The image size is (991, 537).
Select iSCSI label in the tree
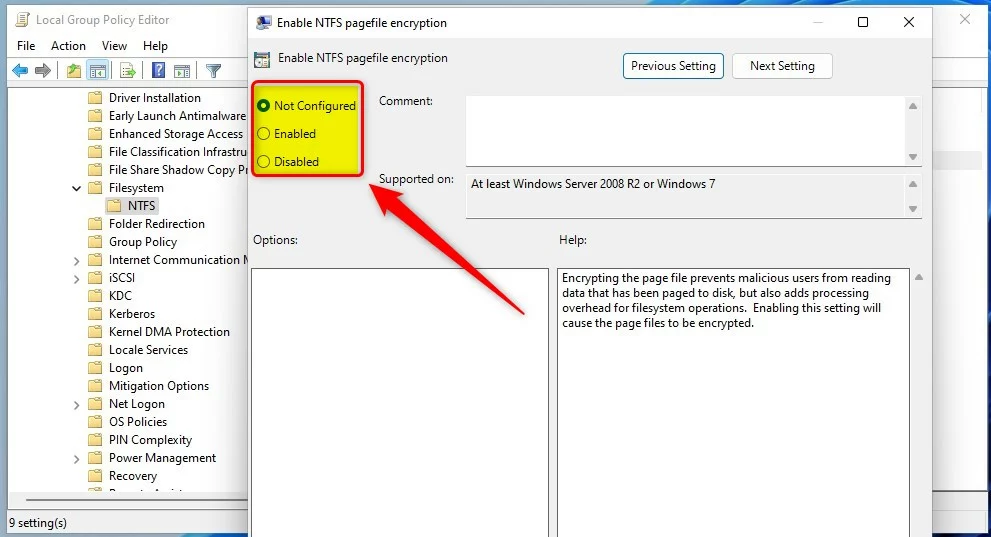tap(122, 278)
